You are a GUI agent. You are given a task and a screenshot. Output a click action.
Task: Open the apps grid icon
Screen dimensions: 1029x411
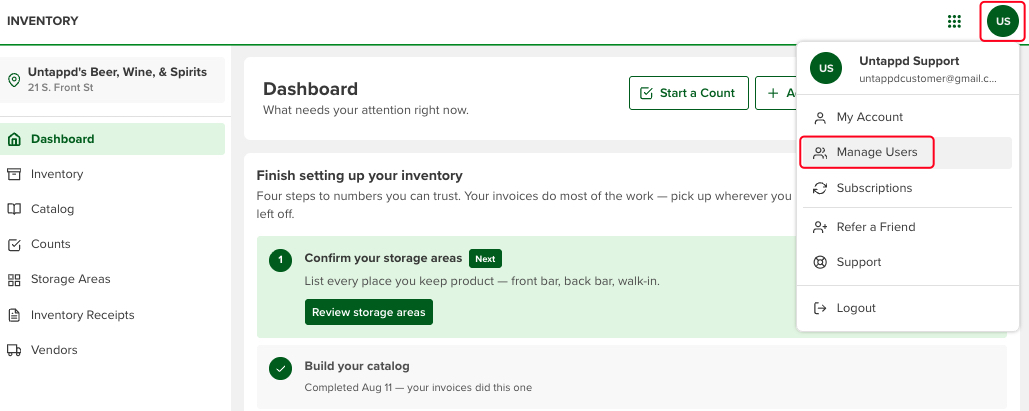pyautogui.click(x=954, y=22)
